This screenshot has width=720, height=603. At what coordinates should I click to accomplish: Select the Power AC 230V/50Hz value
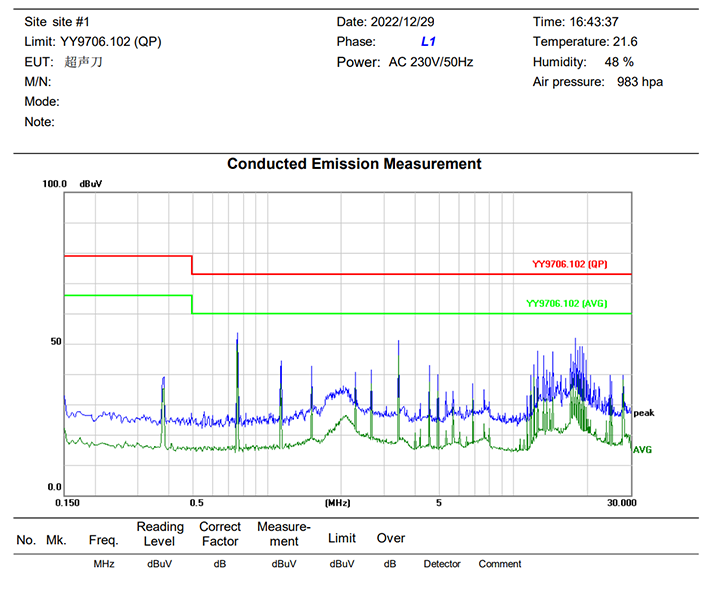[431, 62]
